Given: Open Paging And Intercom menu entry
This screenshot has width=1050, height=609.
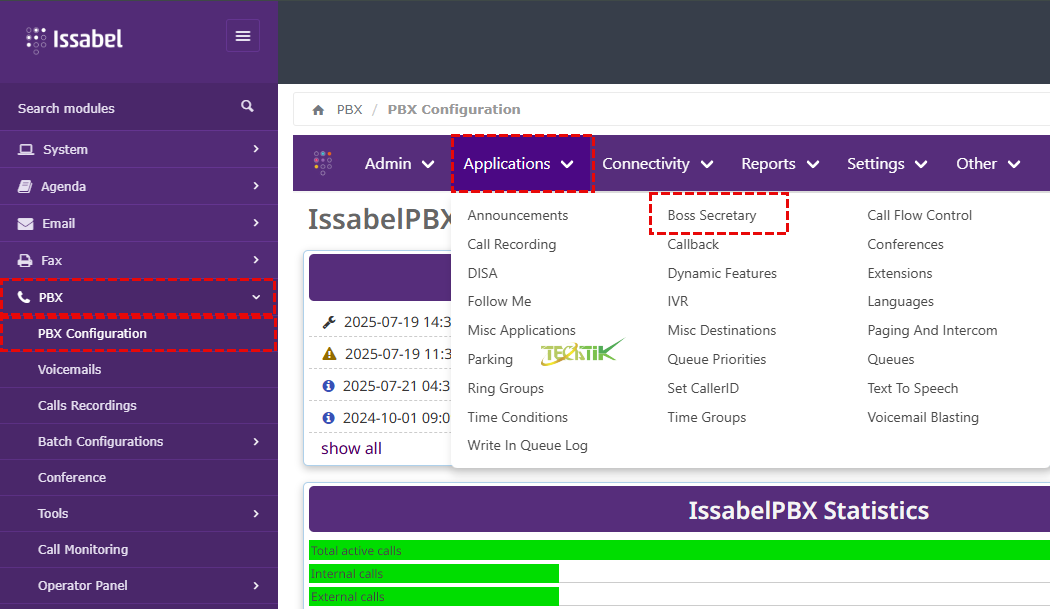Looking at the screenshot, I should [x=932, y=330].
